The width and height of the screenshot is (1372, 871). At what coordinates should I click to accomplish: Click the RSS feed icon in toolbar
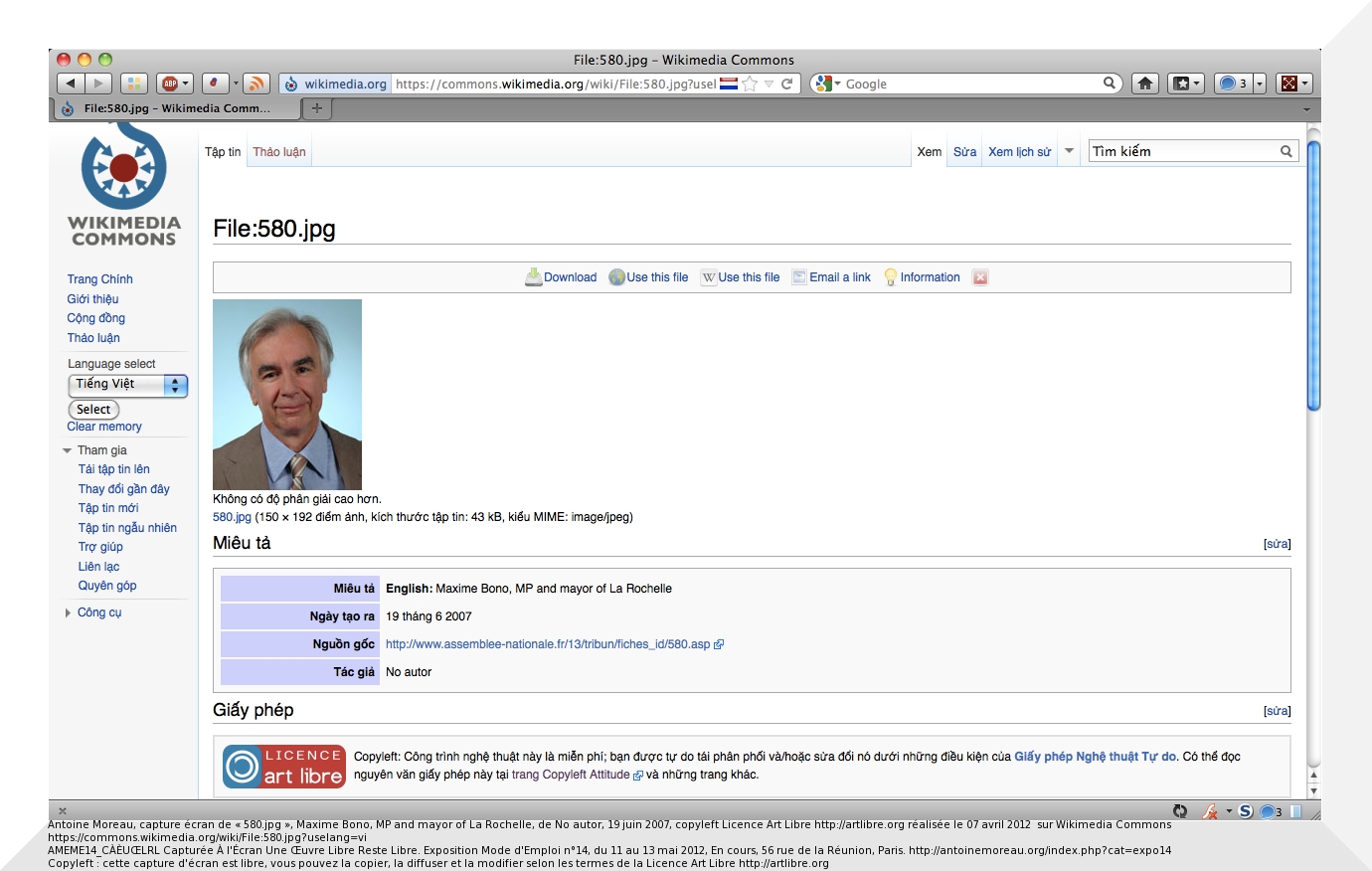coord(256,84)
